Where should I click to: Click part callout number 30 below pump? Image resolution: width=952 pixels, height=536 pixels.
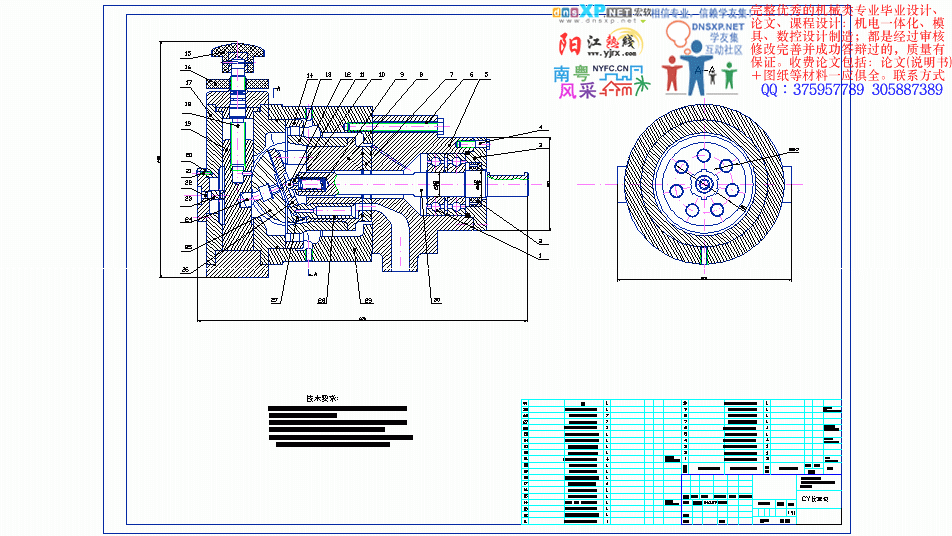[436, 299]
